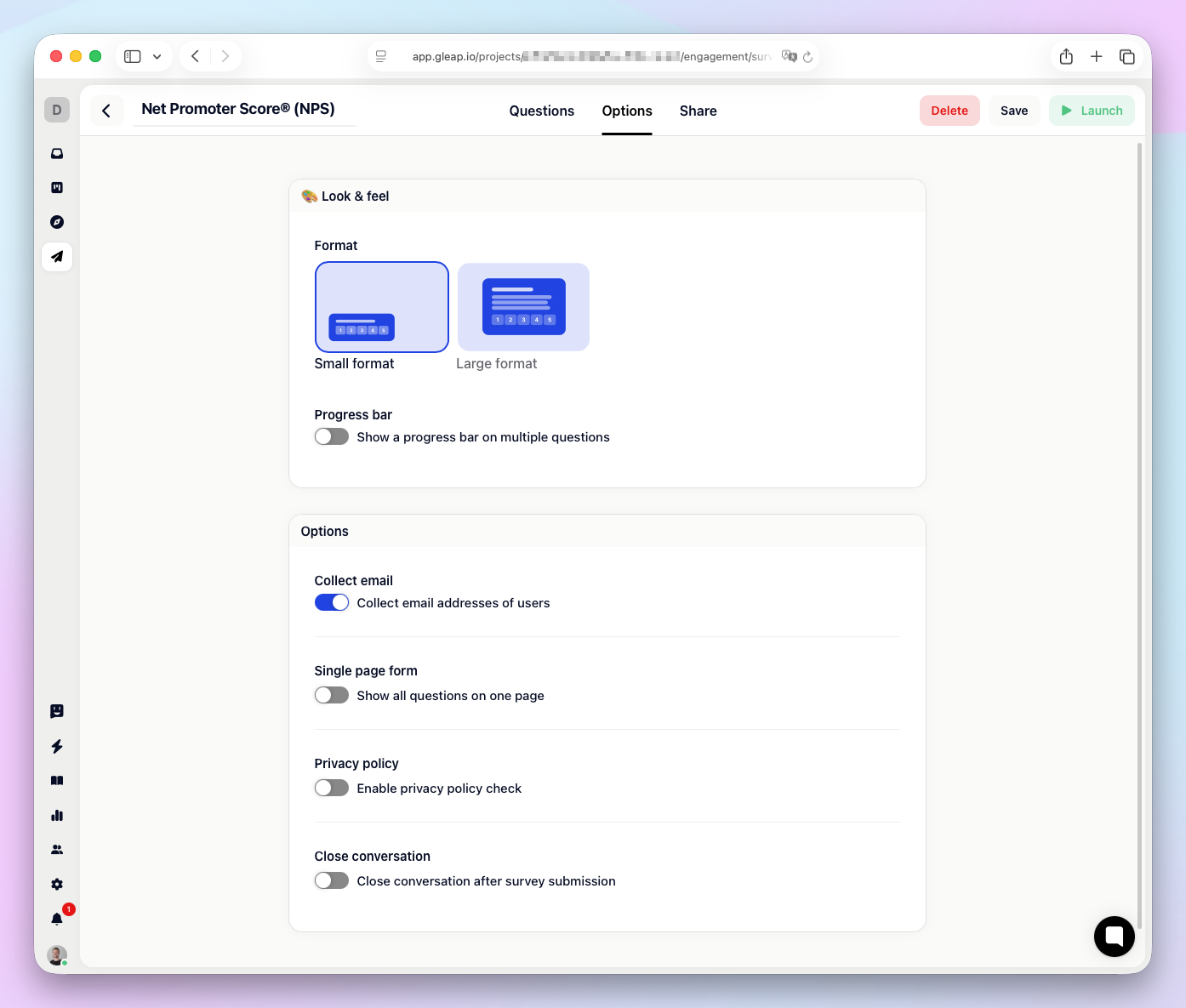Click the "Large format" label
1186x1008 pixels.
click(497, 364)
